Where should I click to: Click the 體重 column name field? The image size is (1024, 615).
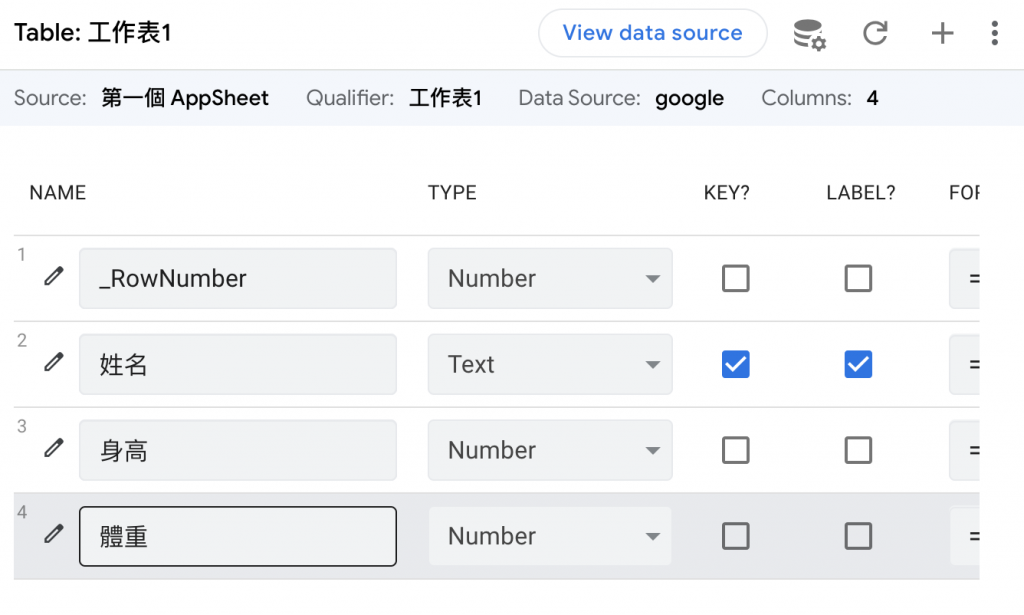click(238, 537)
